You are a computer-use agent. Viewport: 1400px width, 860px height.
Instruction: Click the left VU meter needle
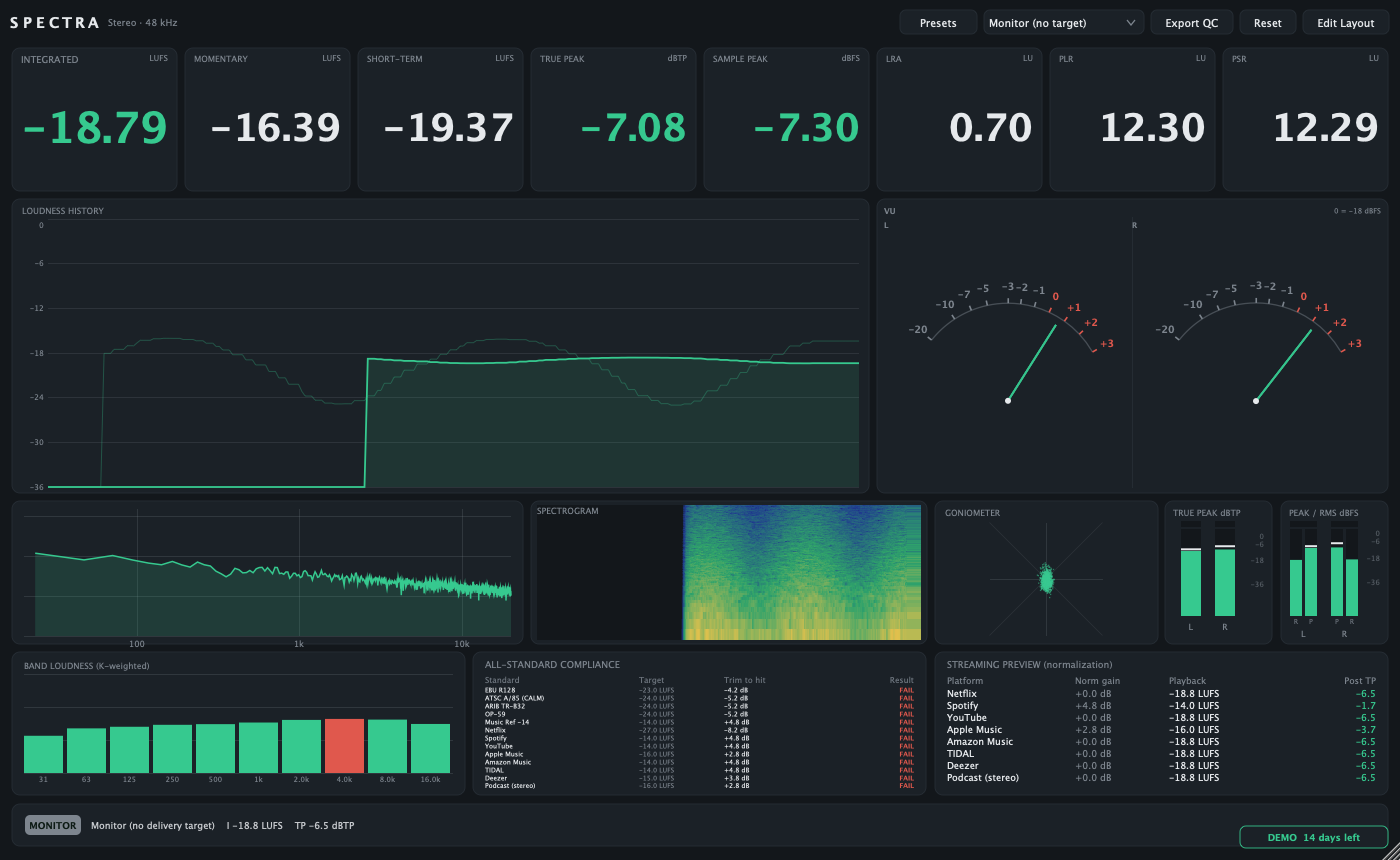[x=1032, y=362]
